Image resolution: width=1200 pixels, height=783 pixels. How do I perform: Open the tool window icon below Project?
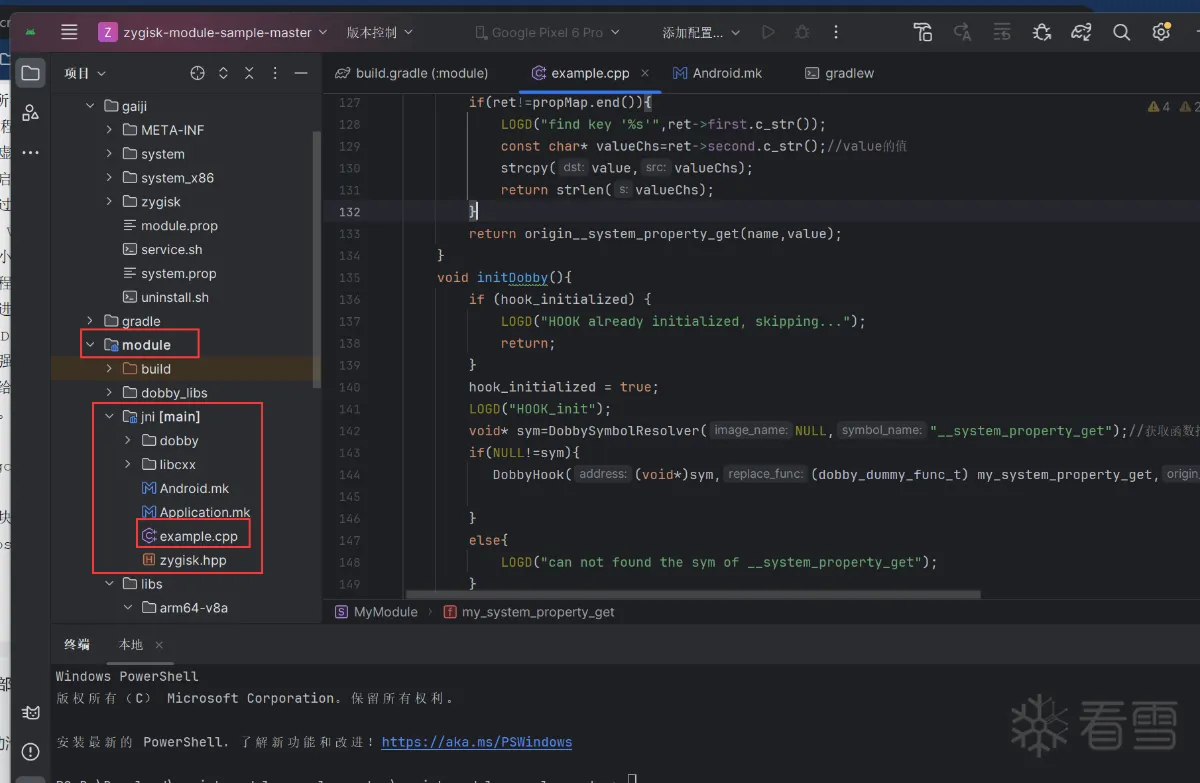(x=31, y=112)
